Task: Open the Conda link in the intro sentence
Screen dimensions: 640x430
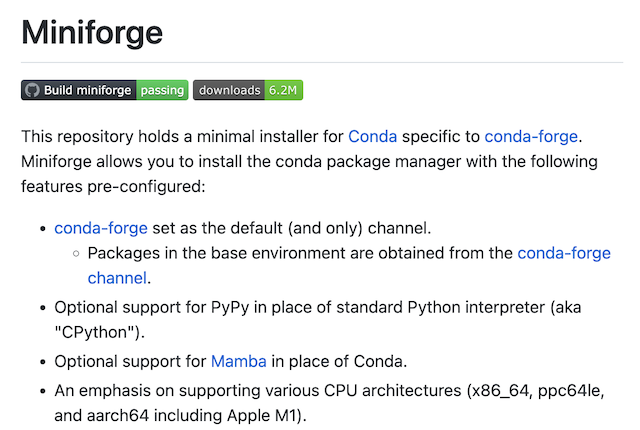Action: [x=372, y=137]
